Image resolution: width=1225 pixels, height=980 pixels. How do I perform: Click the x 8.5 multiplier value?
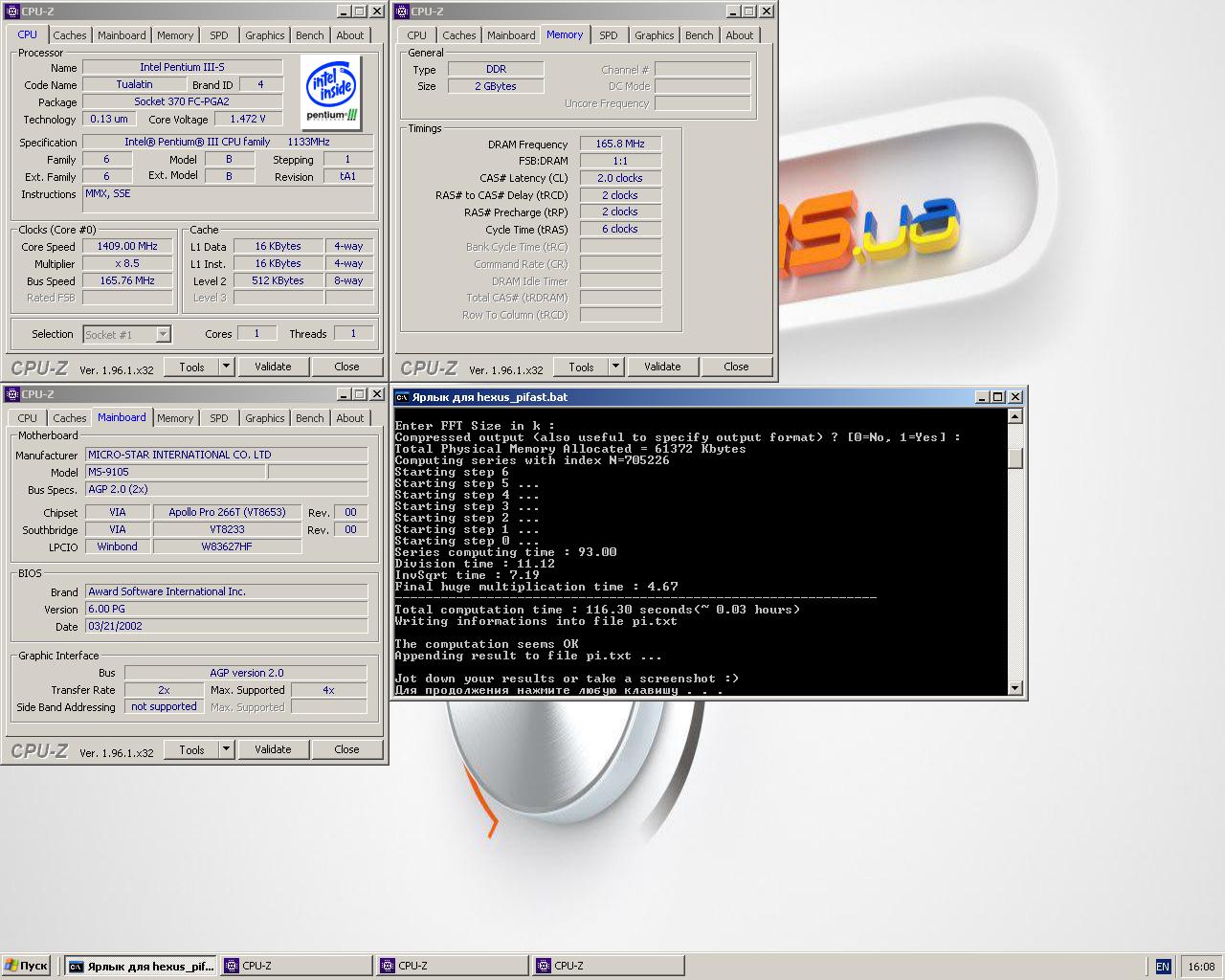(127, 263)
